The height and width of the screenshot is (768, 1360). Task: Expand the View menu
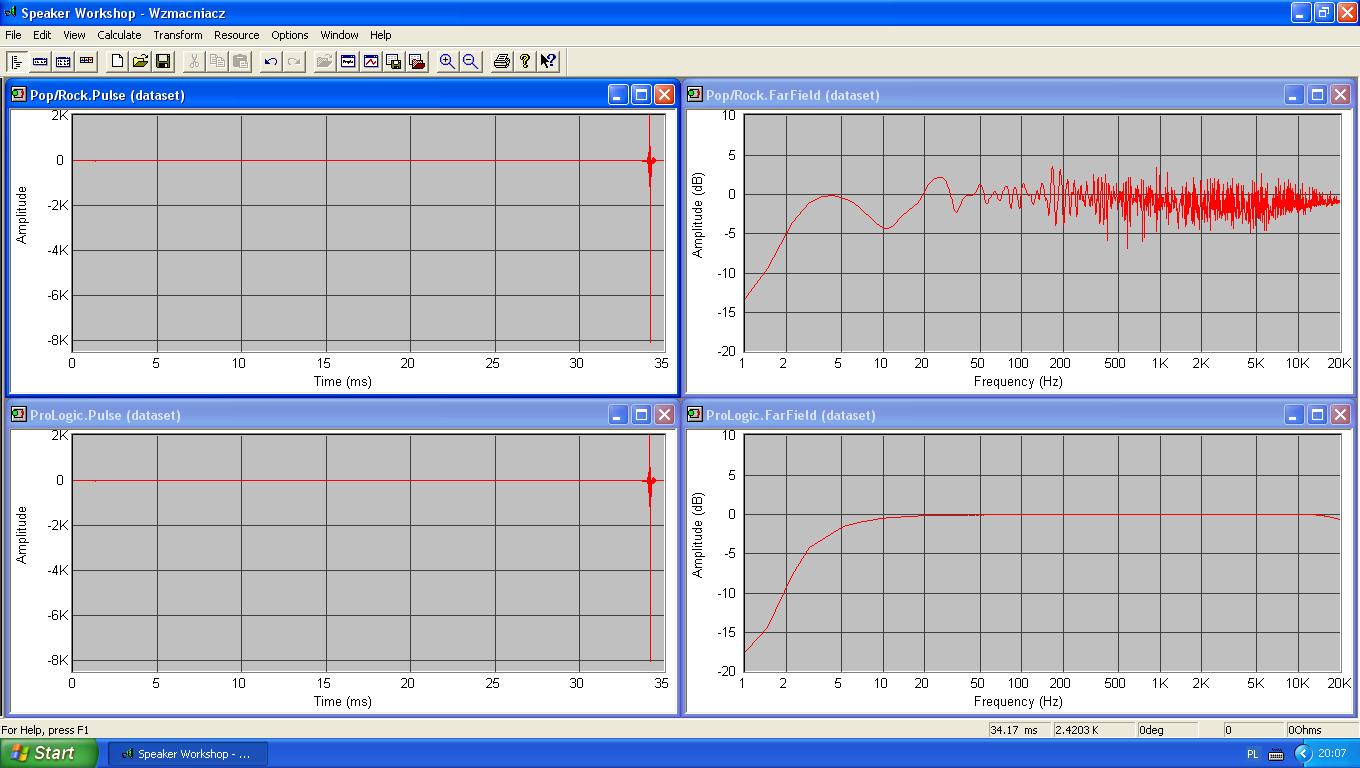tap(74, 35)
